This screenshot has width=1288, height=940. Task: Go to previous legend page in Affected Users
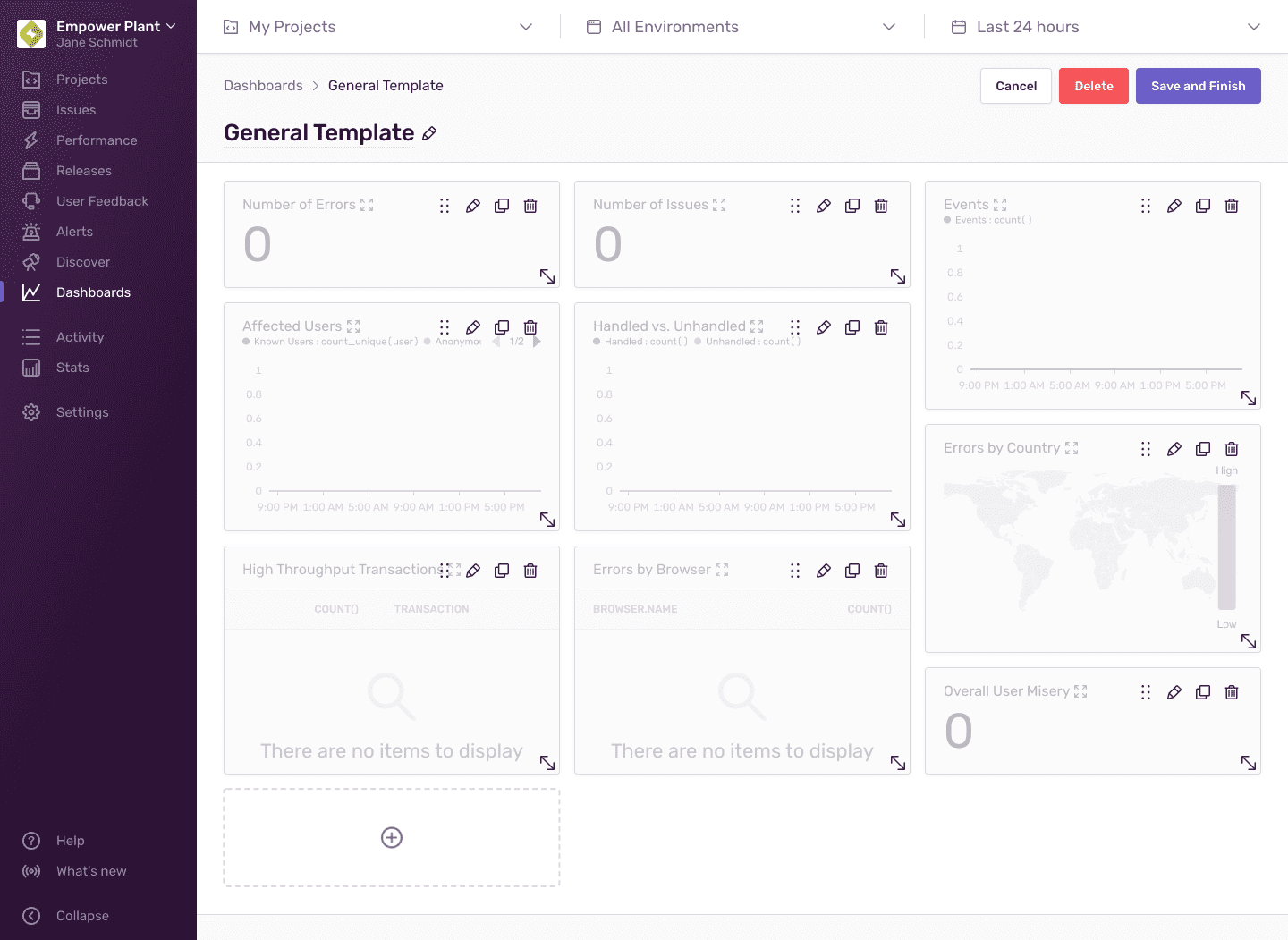pyautogui.click(x=496, y=342)
